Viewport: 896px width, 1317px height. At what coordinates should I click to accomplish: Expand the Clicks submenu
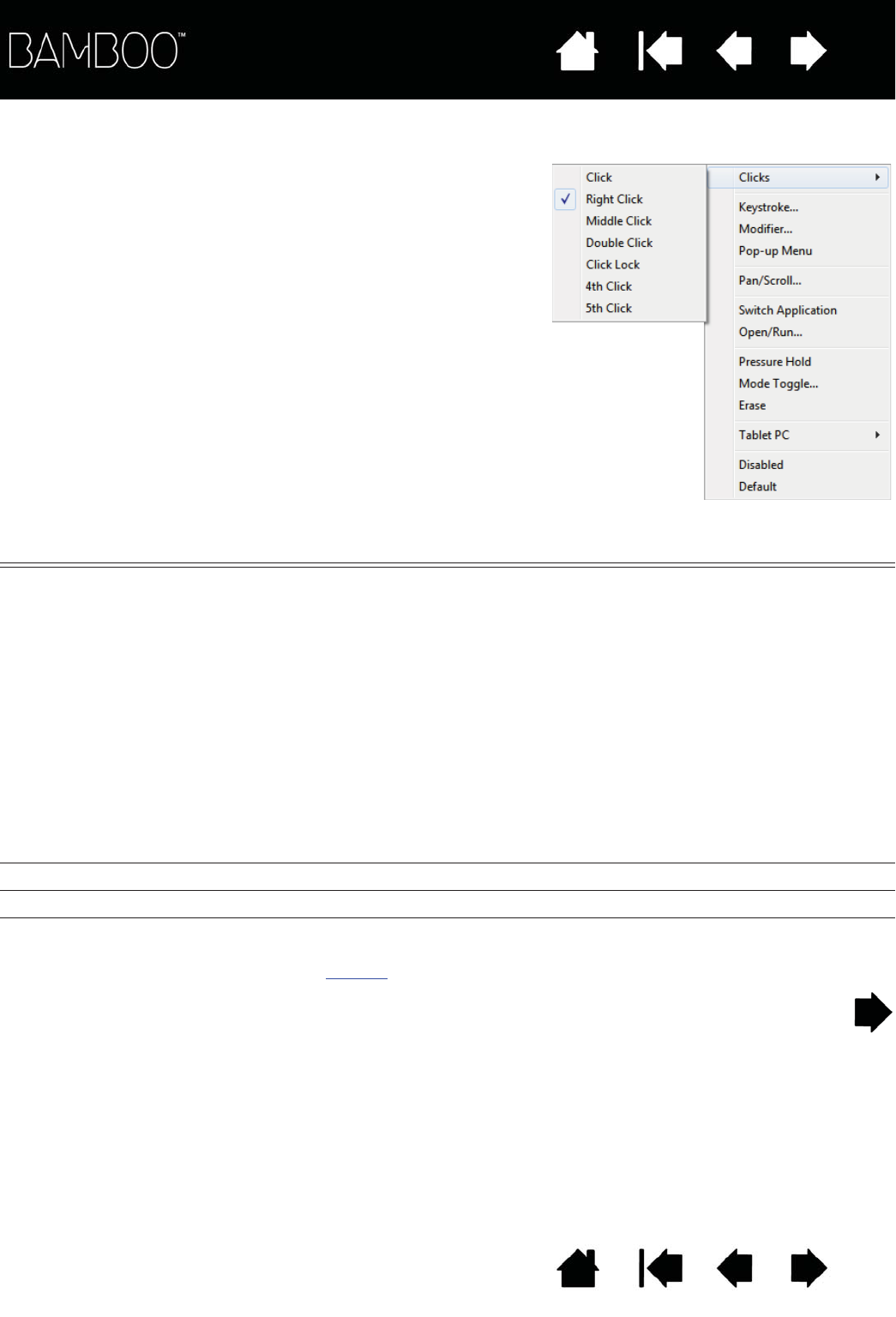coord(797,177)
